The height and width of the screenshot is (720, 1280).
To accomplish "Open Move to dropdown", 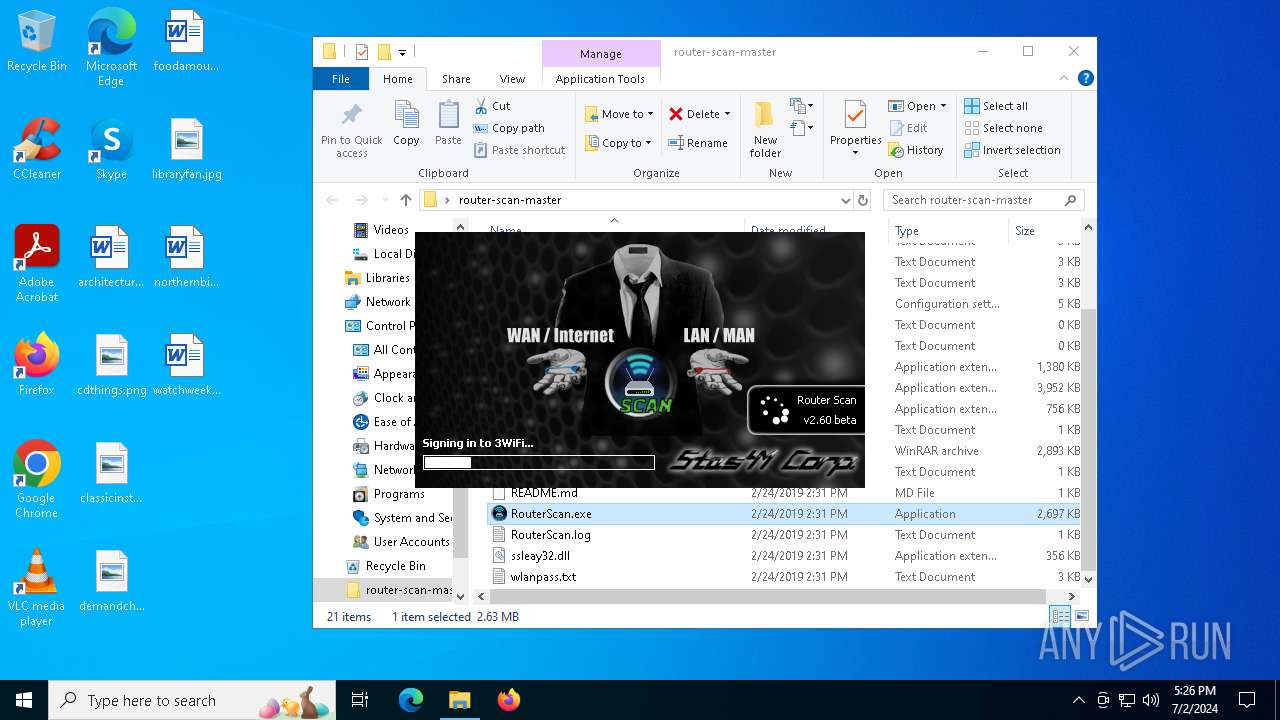I will (619, 114).
